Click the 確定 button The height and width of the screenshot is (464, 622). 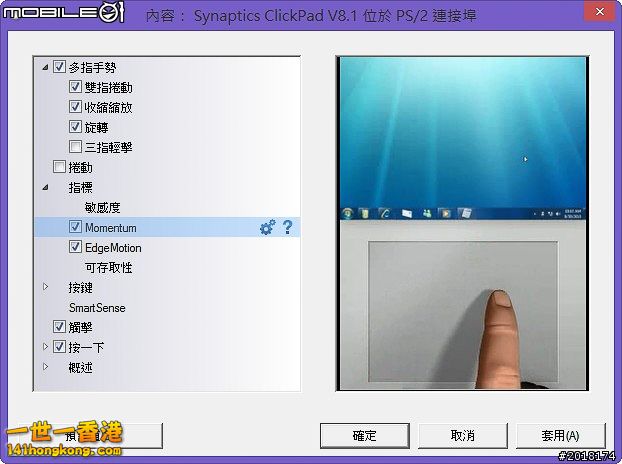coord(364,436)
